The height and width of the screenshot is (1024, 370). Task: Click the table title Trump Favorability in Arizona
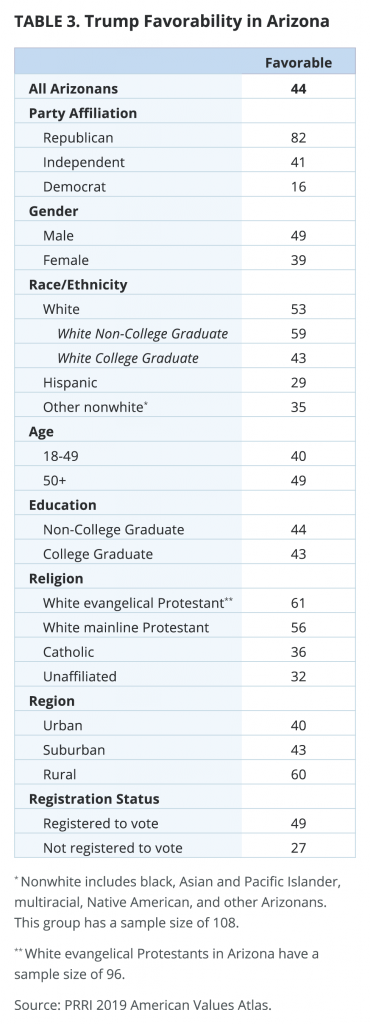coord(172,22)
